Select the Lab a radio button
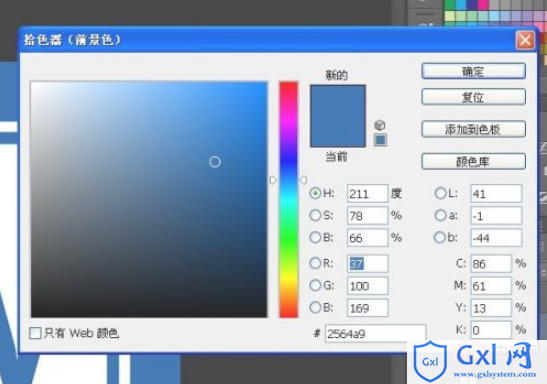Viewport: 547px width, 384px height. (x=440, y=215)
